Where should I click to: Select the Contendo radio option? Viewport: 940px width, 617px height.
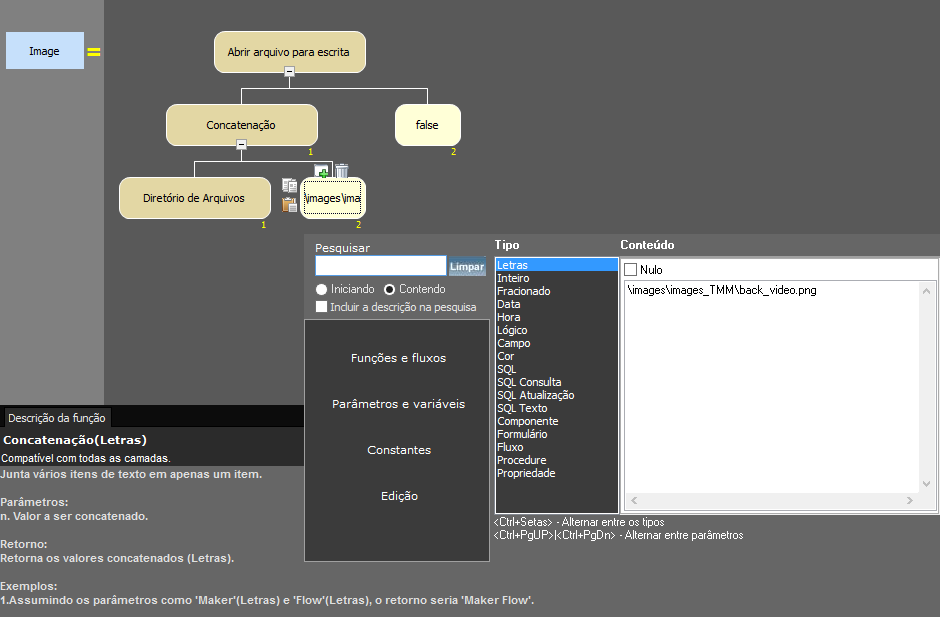[390, 289]
